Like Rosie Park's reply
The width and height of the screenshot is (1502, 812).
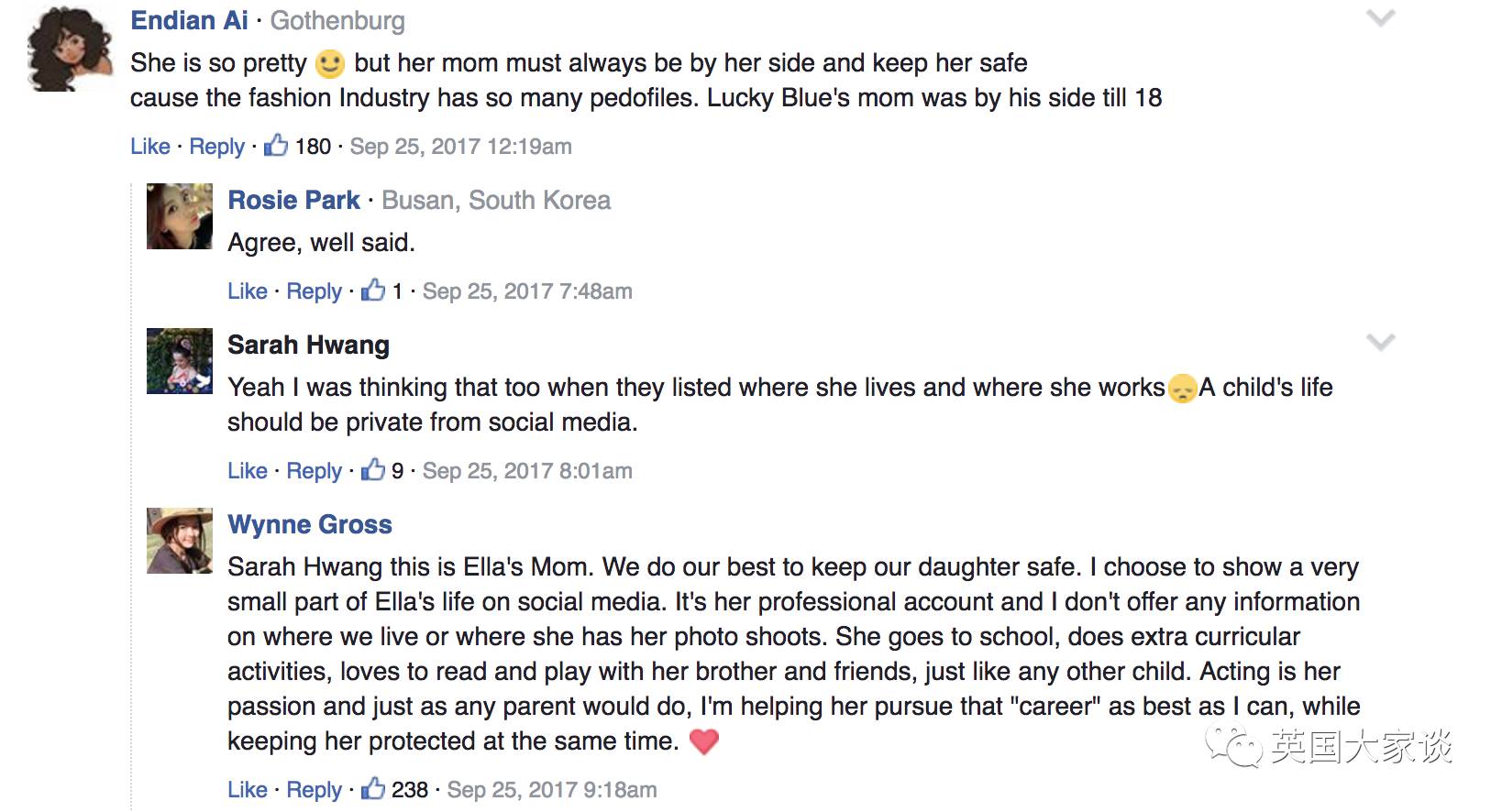[x=248, y=291]
